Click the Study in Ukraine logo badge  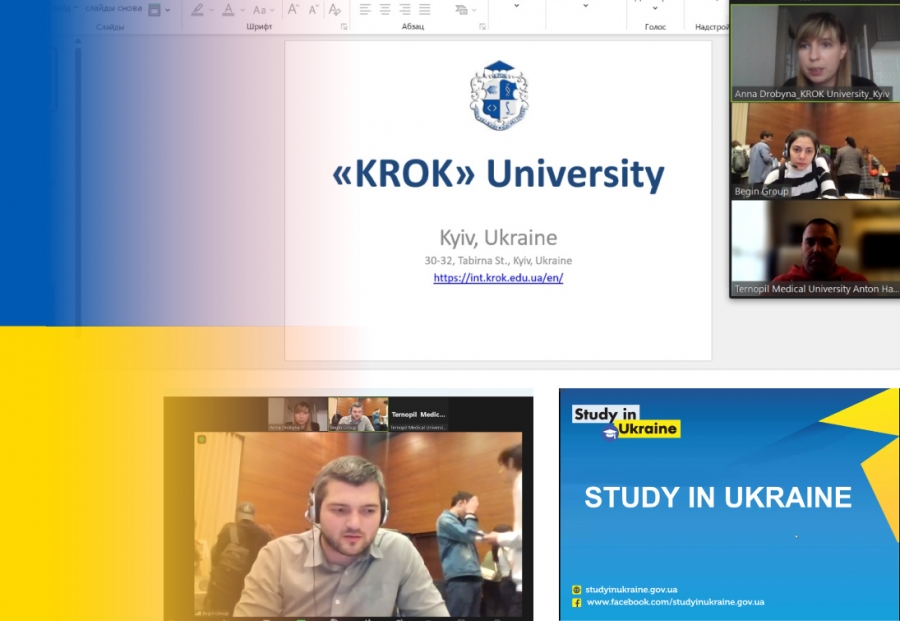626,423
